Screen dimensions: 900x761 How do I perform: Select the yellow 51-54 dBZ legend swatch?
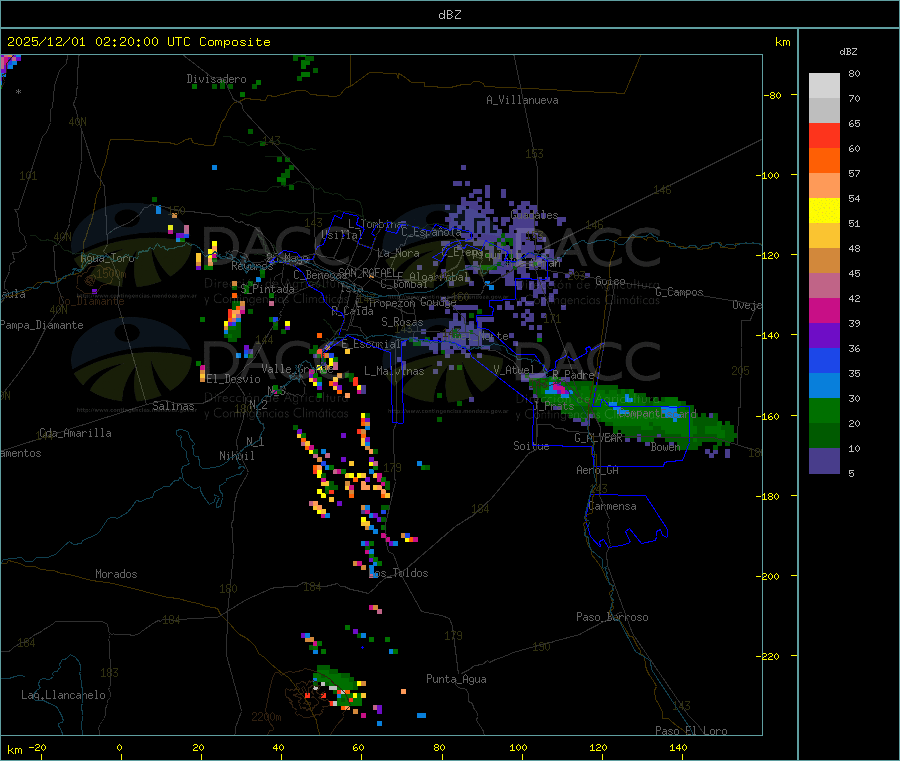(824, 211)
